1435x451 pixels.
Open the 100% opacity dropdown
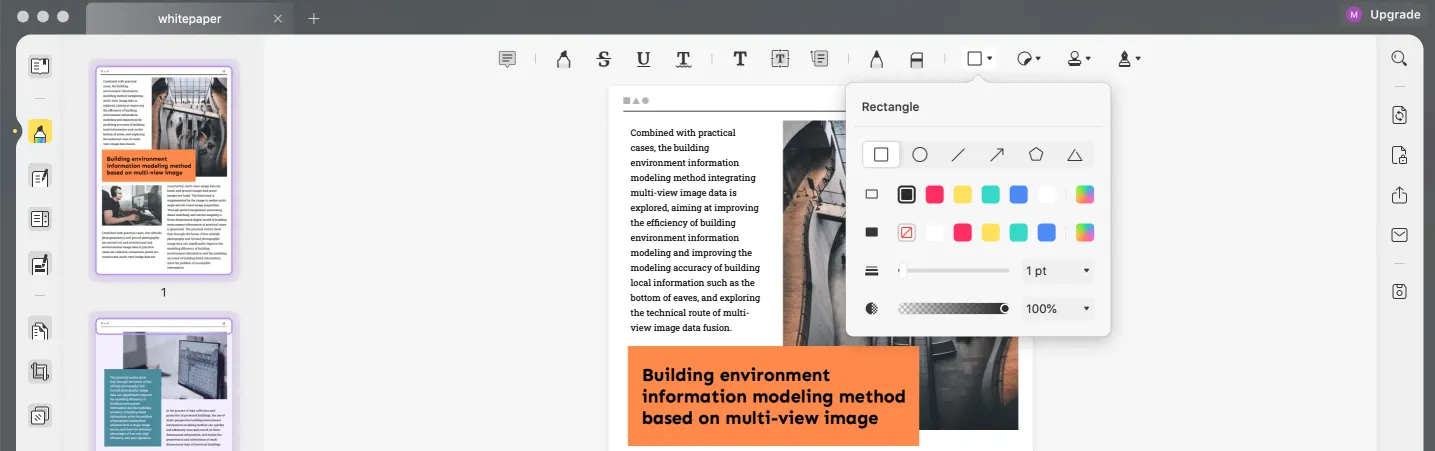point(1058,309)
